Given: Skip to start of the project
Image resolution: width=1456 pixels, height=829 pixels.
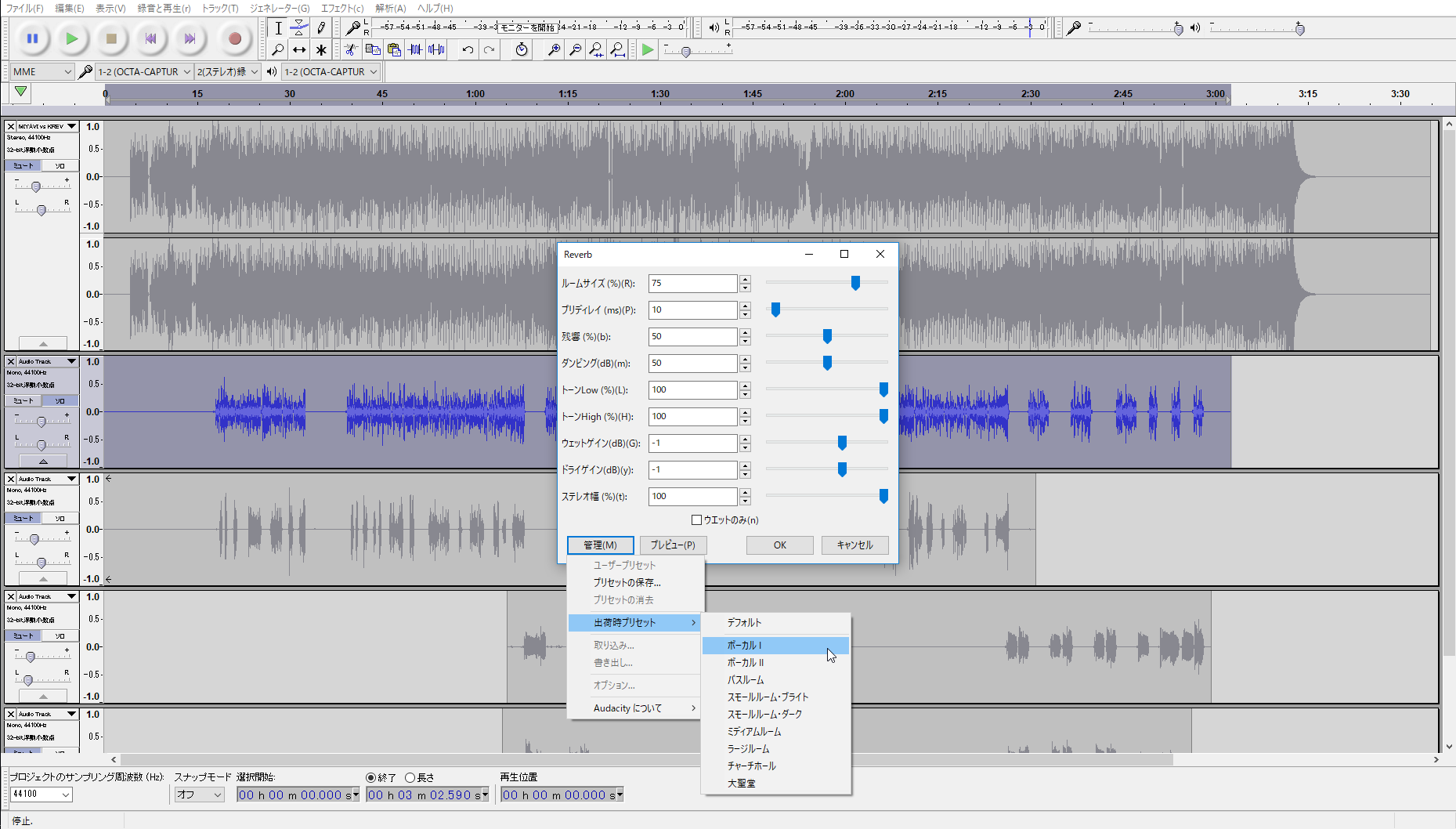Looking at the screenshot, I should (x=150, y=38).
